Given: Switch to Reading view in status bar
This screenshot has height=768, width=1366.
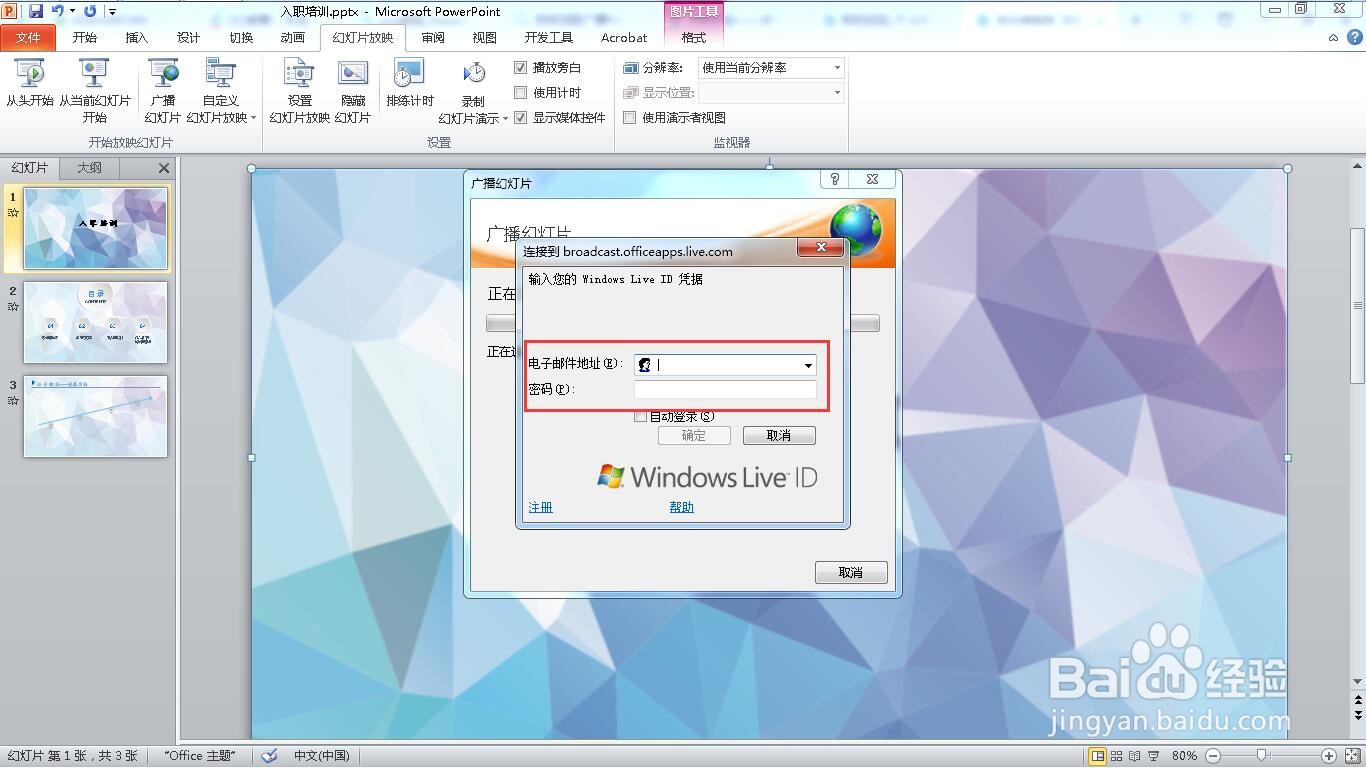Looking at the screenshot, I should click(x=1135, y=756).
